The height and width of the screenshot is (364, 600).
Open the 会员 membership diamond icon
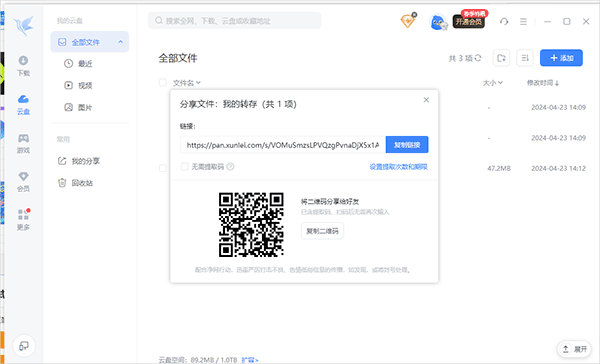coord(23,181)
